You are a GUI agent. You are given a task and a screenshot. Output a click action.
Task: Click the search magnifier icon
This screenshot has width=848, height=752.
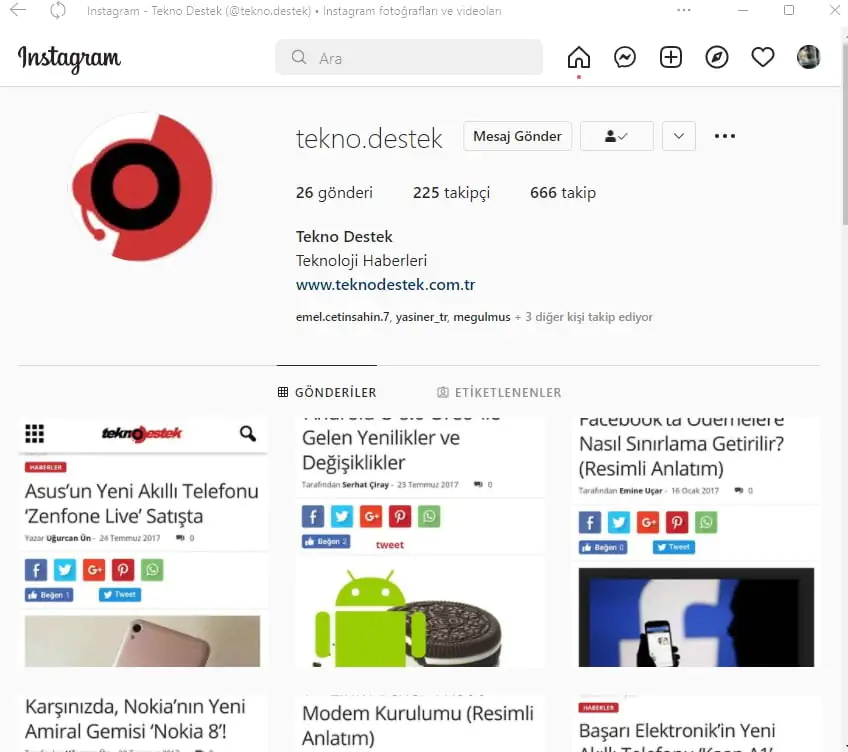pos(299,57)
